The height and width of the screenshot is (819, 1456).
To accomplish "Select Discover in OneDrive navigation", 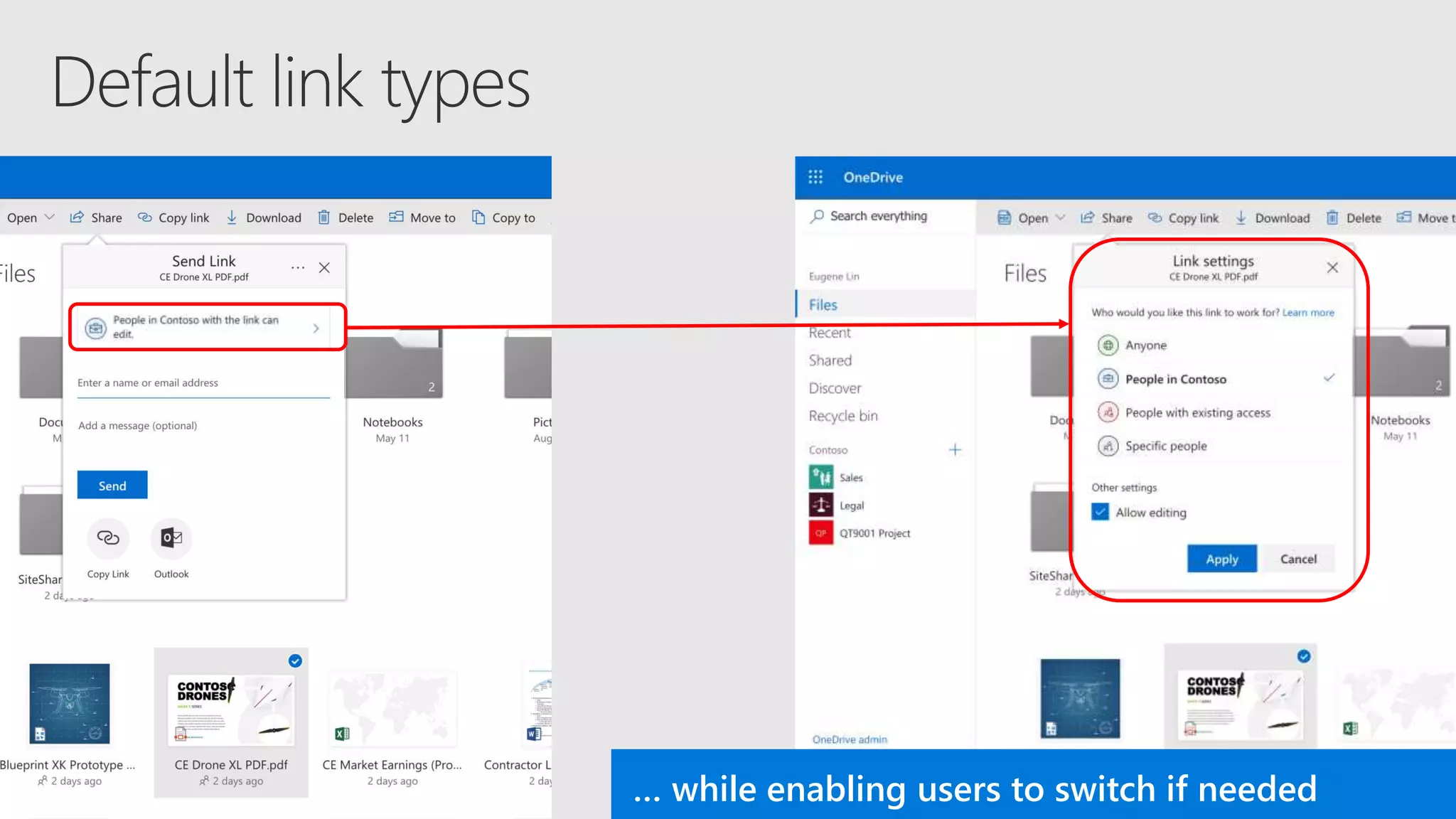I will tap(835, 388).
